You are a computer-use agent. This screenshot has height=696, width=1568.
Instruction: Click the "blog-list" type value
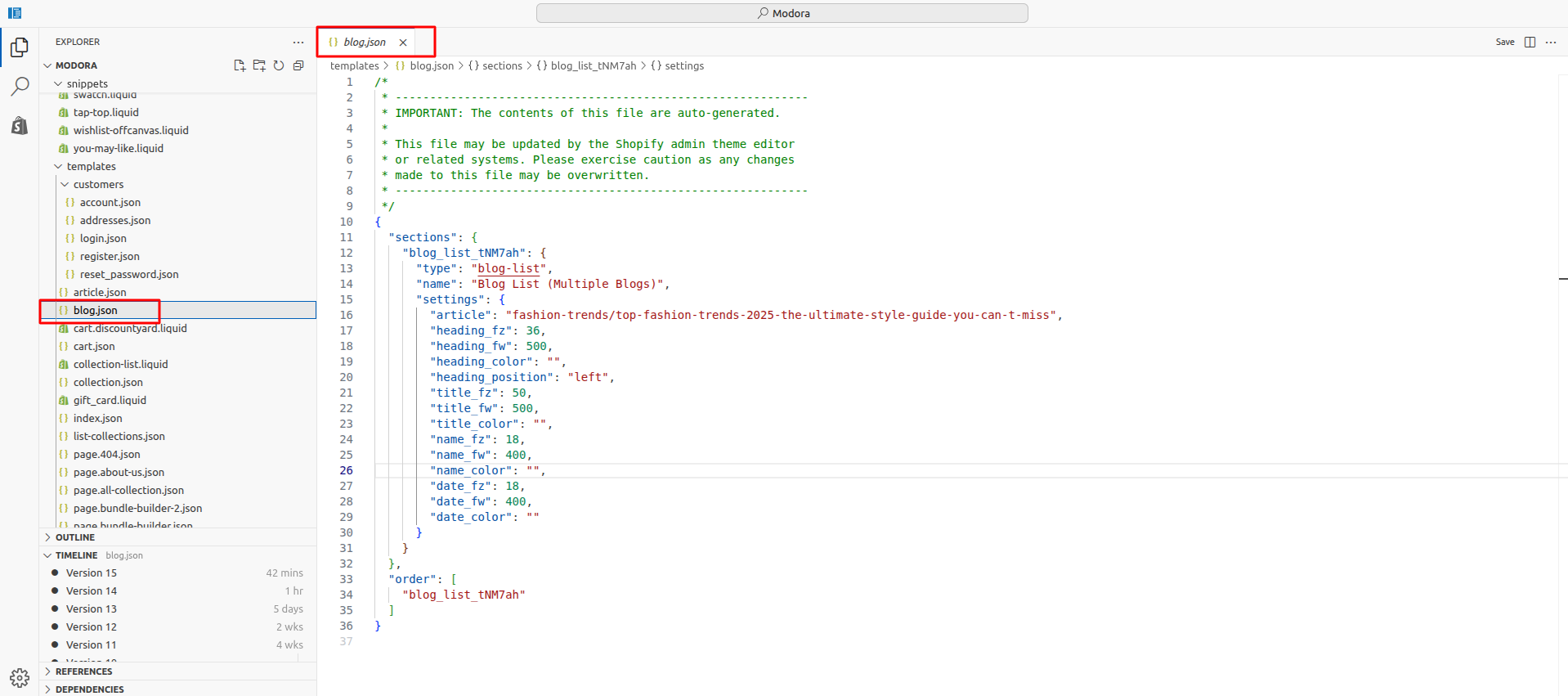point(508,268)
